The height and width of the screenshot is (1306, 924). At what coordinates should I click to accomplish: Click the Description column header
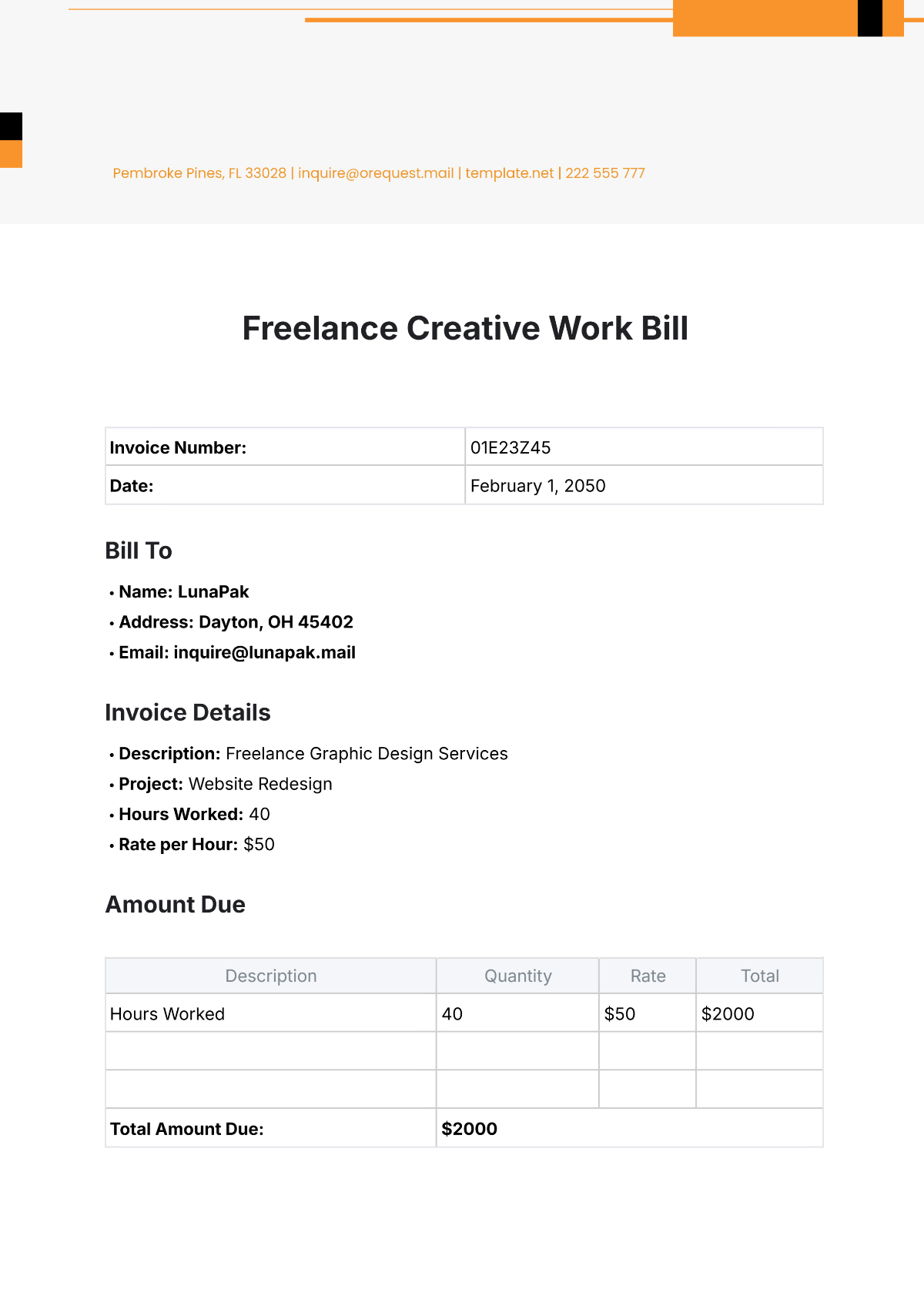click(x=271, y=976)
